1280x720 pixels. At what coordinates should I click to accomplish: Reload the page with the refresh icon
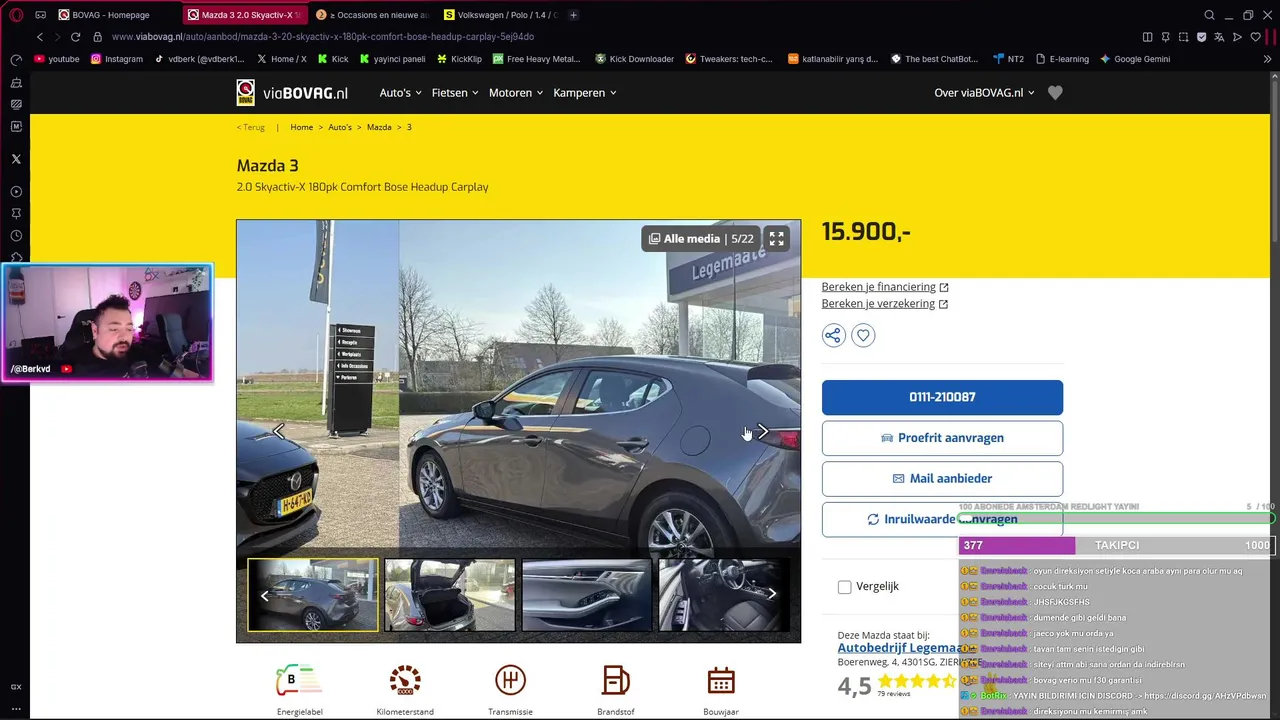(x=75, y=37)
